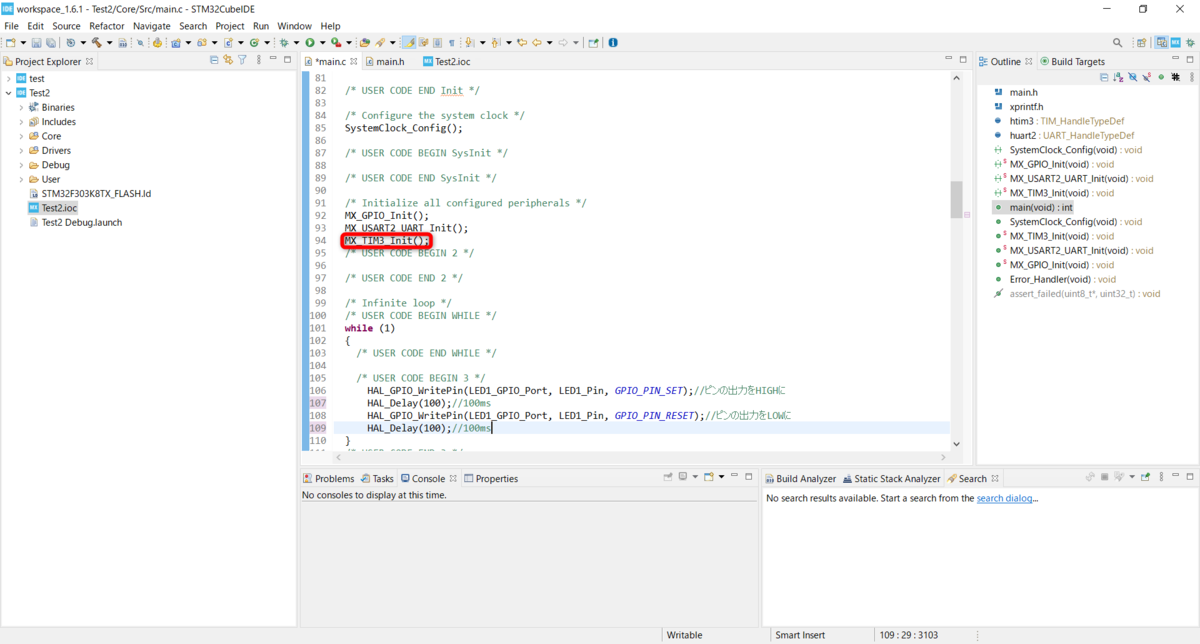
Task: Switch to the Device Configuration MX perspective
Action: (1176, 43)
